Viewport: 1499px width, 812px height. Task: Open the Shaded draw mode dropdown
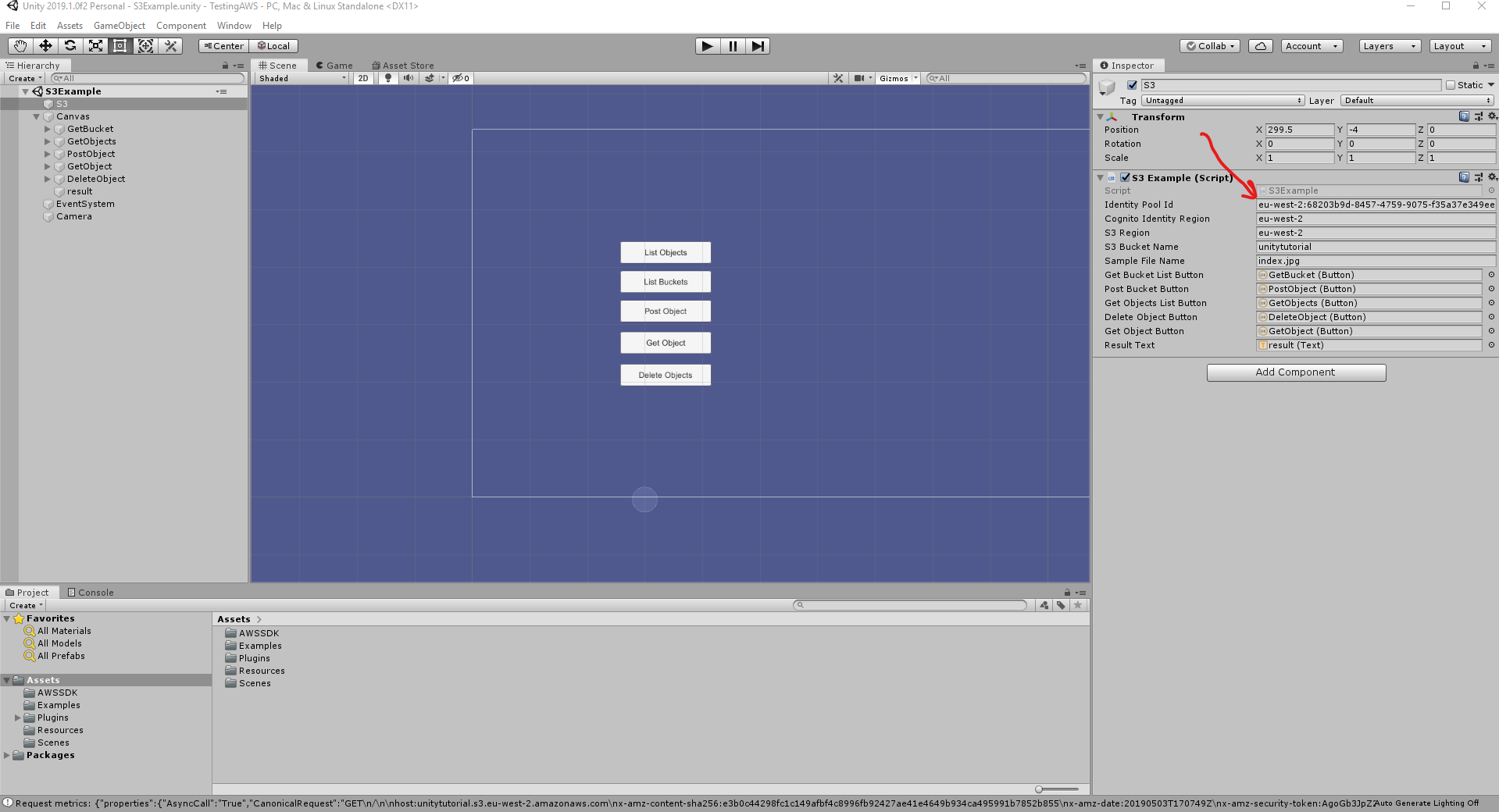302,78
